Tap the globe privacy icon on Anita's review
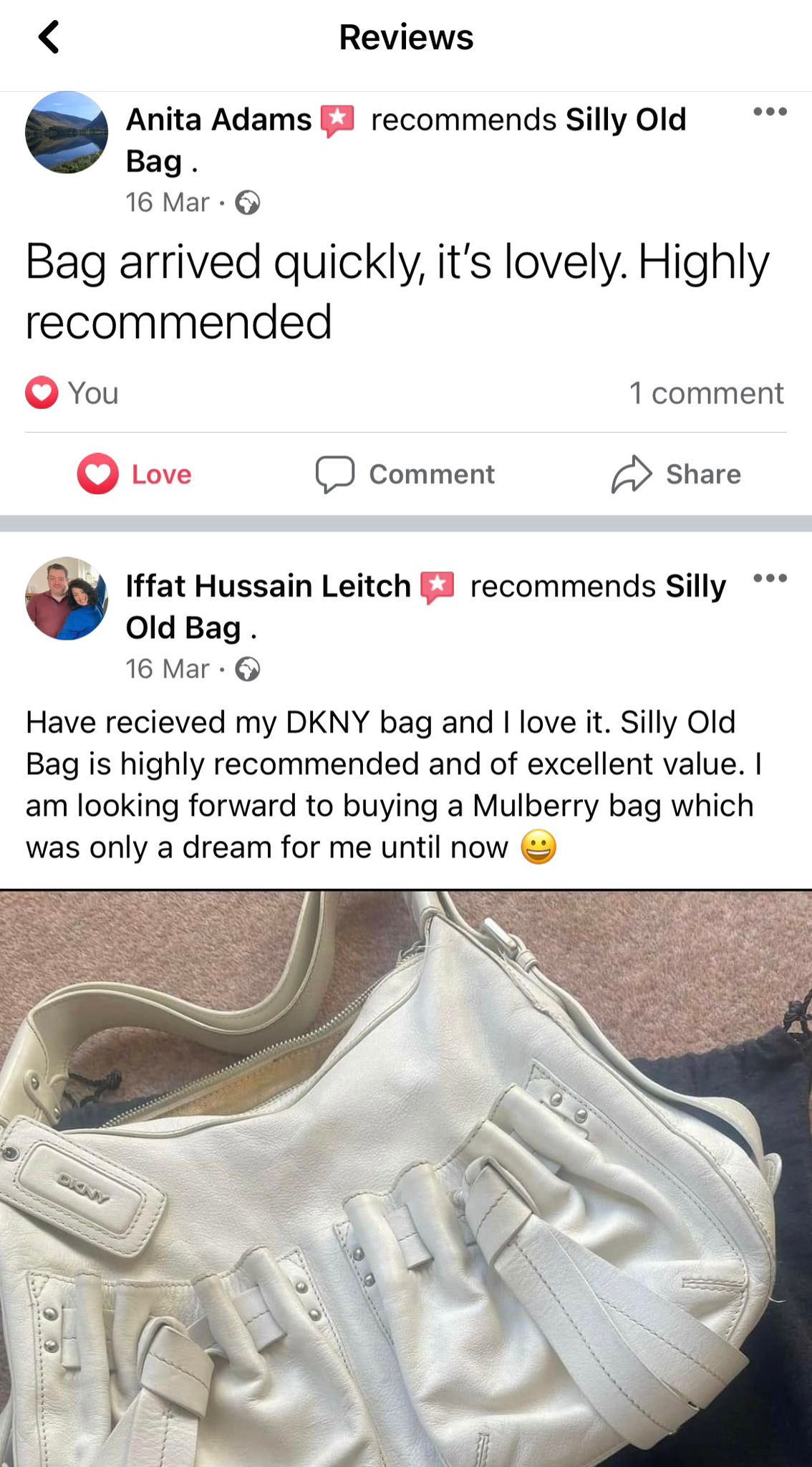This screenshot has width=812, height=1467. click(x=248, y=203)
